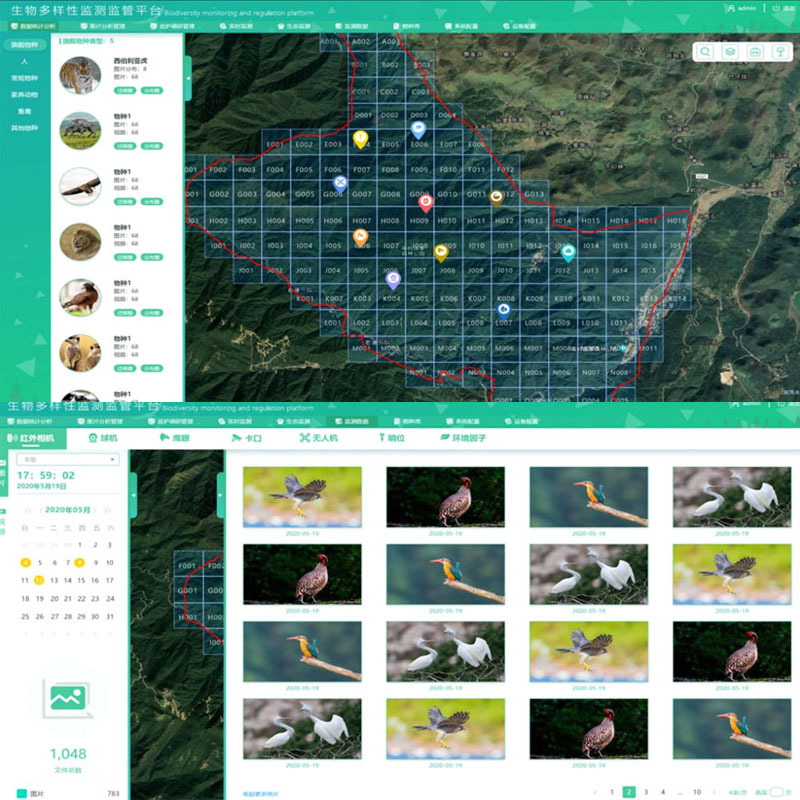Click the large image file count icon
This screenshot has height=800, width=800.
click(x=68, y=697)
